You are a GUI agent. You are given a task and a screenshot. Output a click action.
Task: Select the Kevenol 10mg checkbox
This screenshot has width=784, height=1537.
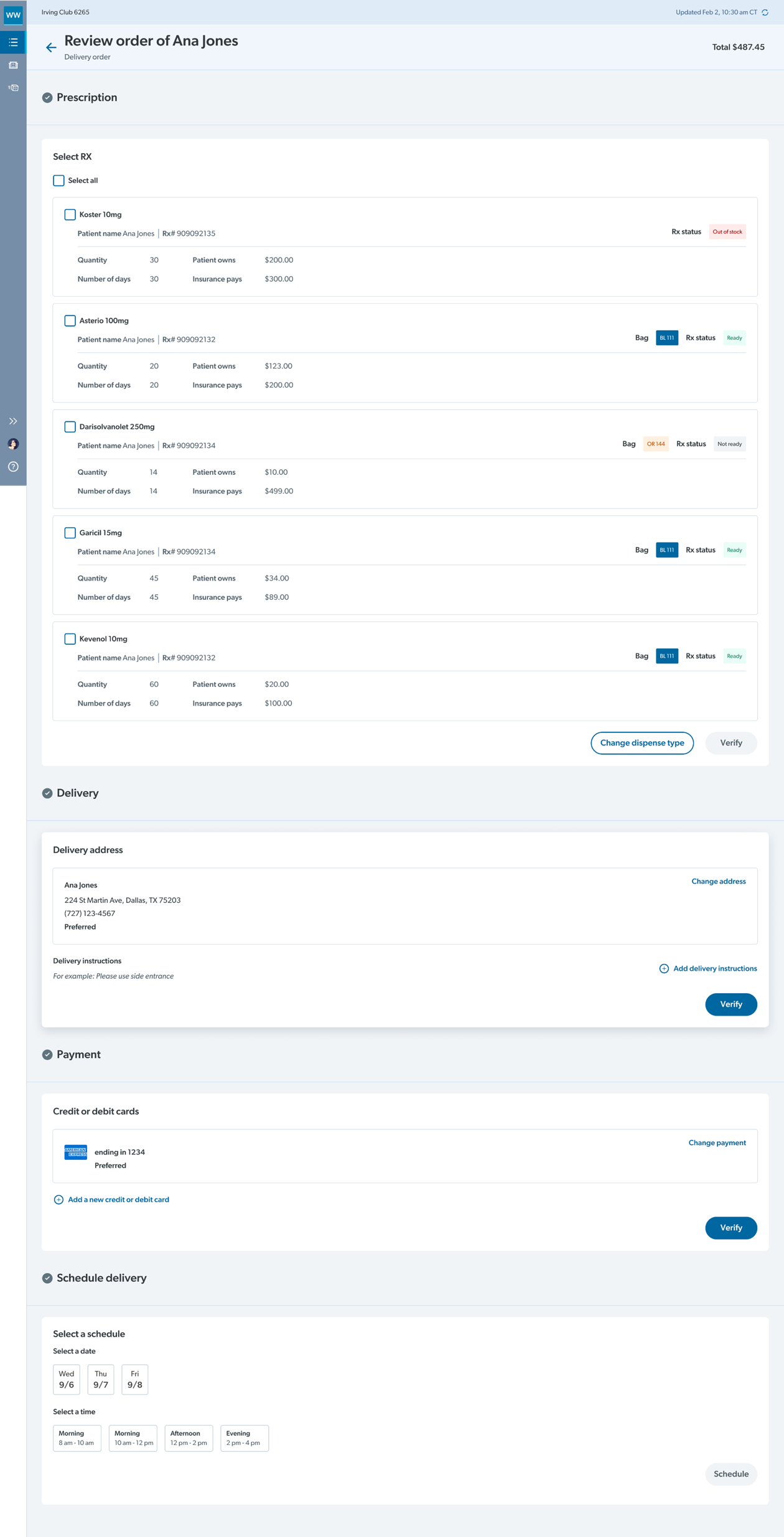(x=70, y=639)
